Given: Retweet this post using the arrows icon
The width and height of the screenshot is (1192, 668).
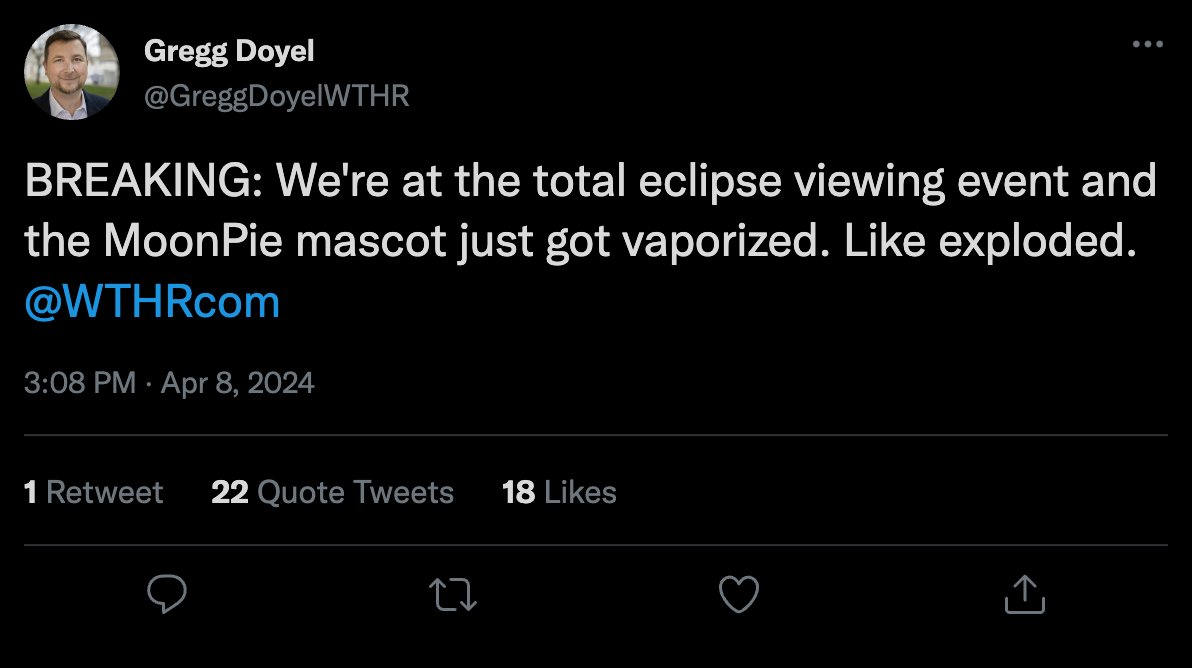Looking at the screenshot, I should pyautogui.click(x=453, y=593).
